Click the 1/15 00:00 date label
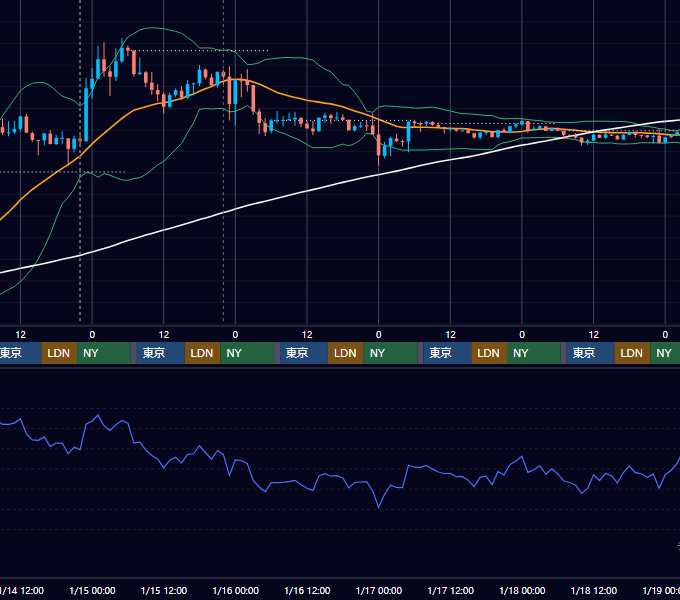This screenshot has height=600, width=680. (92, 590)
